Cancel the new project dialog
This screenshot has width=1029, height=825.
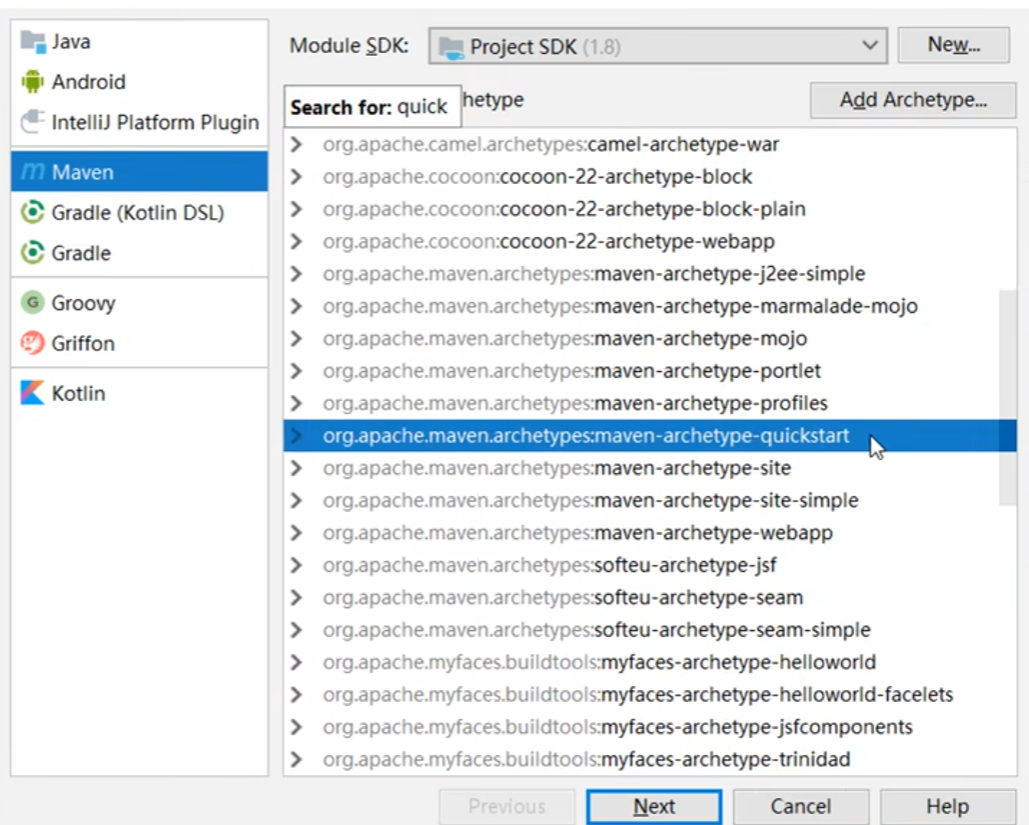point(801,807)
